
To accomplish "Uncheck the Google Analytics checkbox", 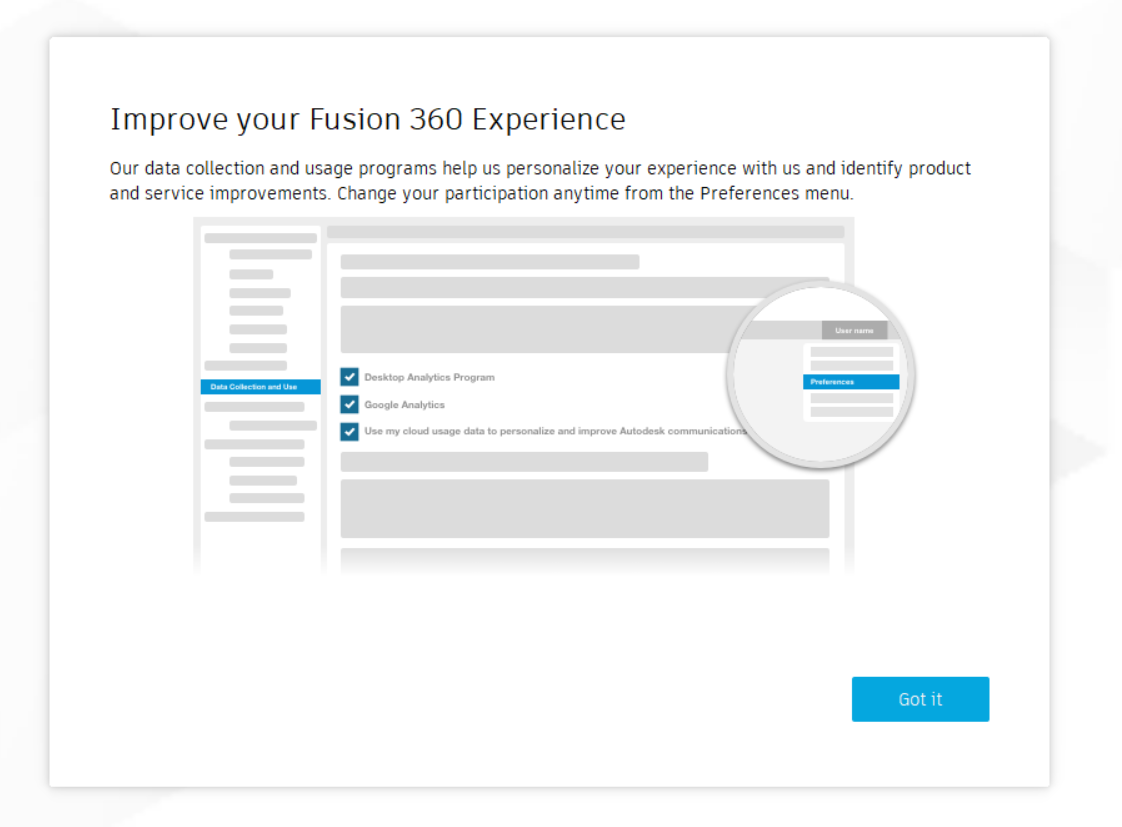I will 349,404.
